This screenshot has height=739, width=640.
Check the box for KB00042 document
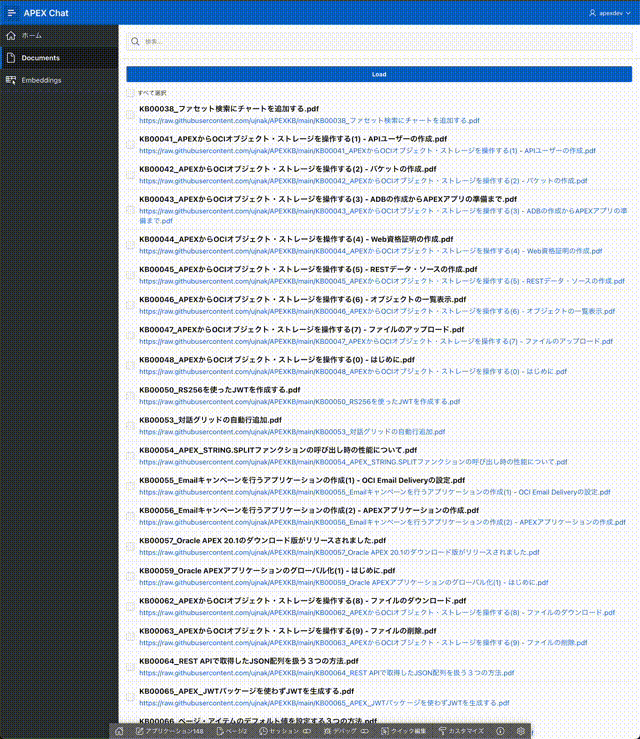point(131,175)
